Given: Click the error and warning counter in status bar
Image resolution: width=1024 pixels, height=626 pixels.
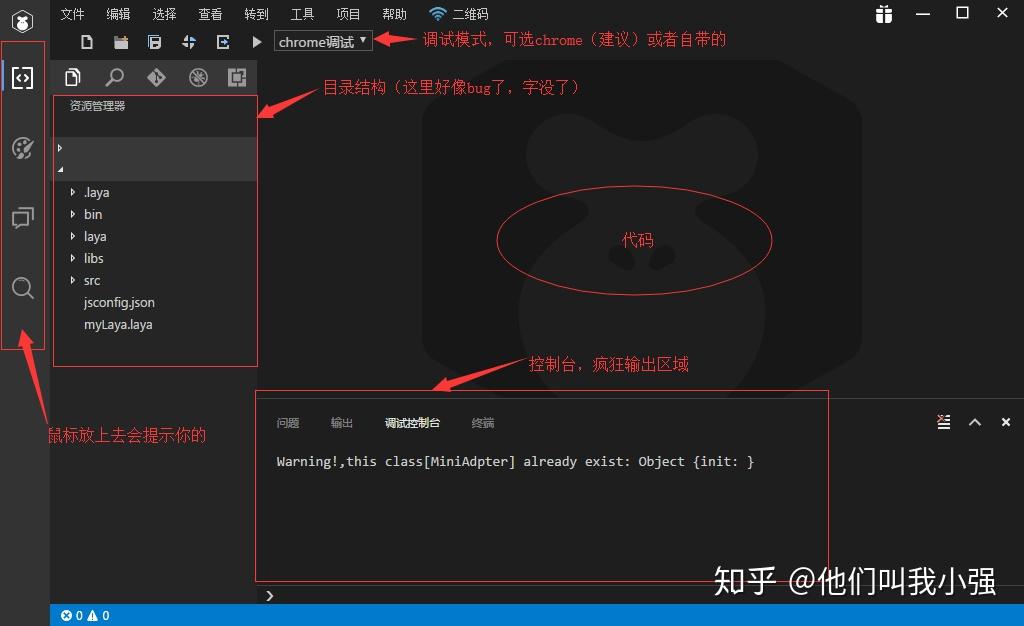Looking at the screenshot, I should point(85,615).
